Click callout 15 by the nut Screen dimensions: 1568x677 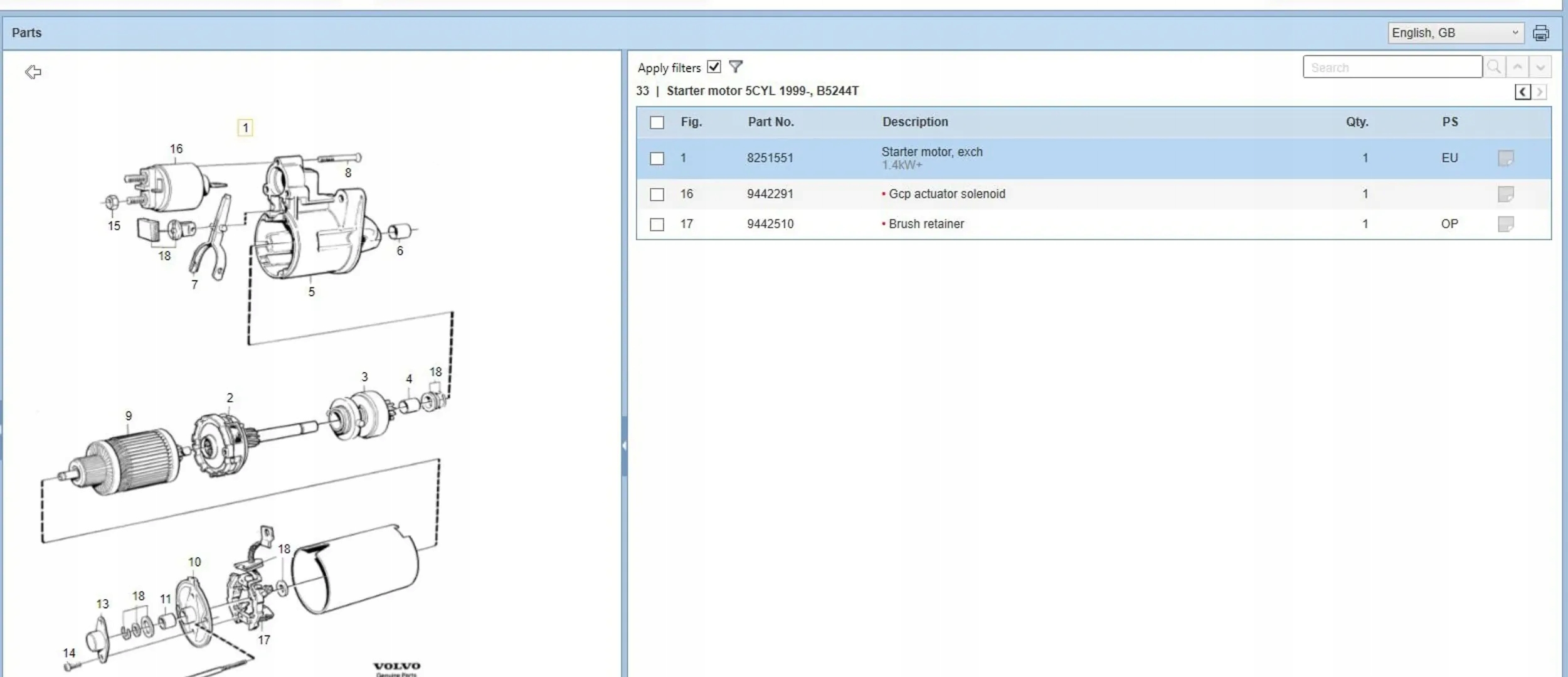[114, 226]
